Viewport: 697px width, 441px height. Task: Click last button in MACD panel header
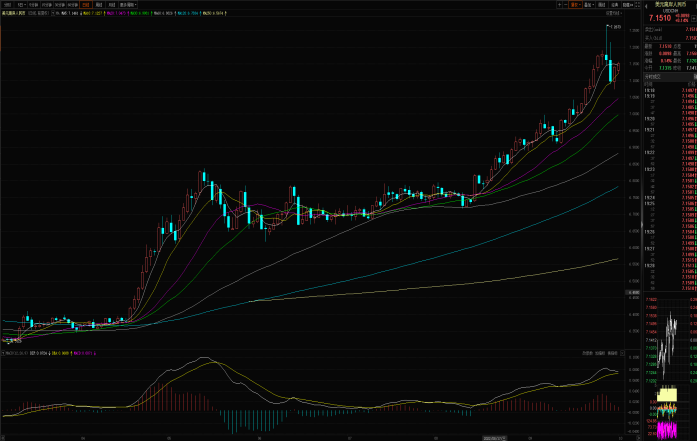coord(613,353)
